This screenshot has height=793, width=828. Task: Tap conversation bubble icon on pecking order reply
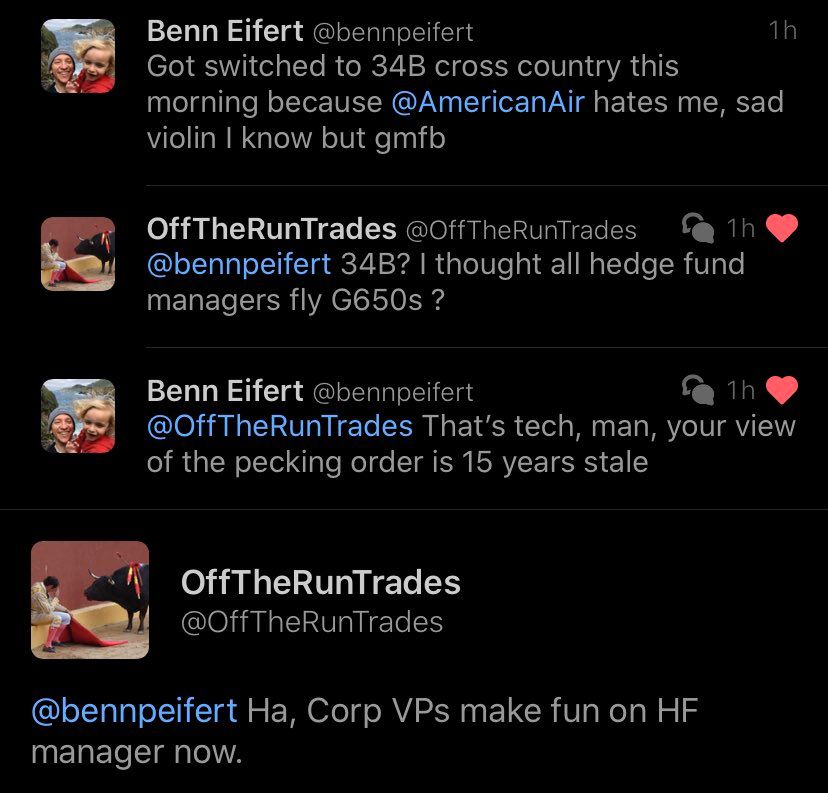point(696,390)
